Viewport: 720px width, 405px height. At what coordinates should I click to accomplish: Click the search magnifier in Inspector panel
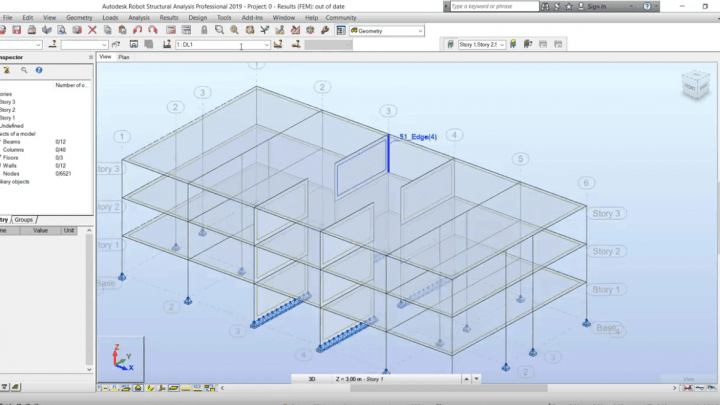(x=24, y=70)
